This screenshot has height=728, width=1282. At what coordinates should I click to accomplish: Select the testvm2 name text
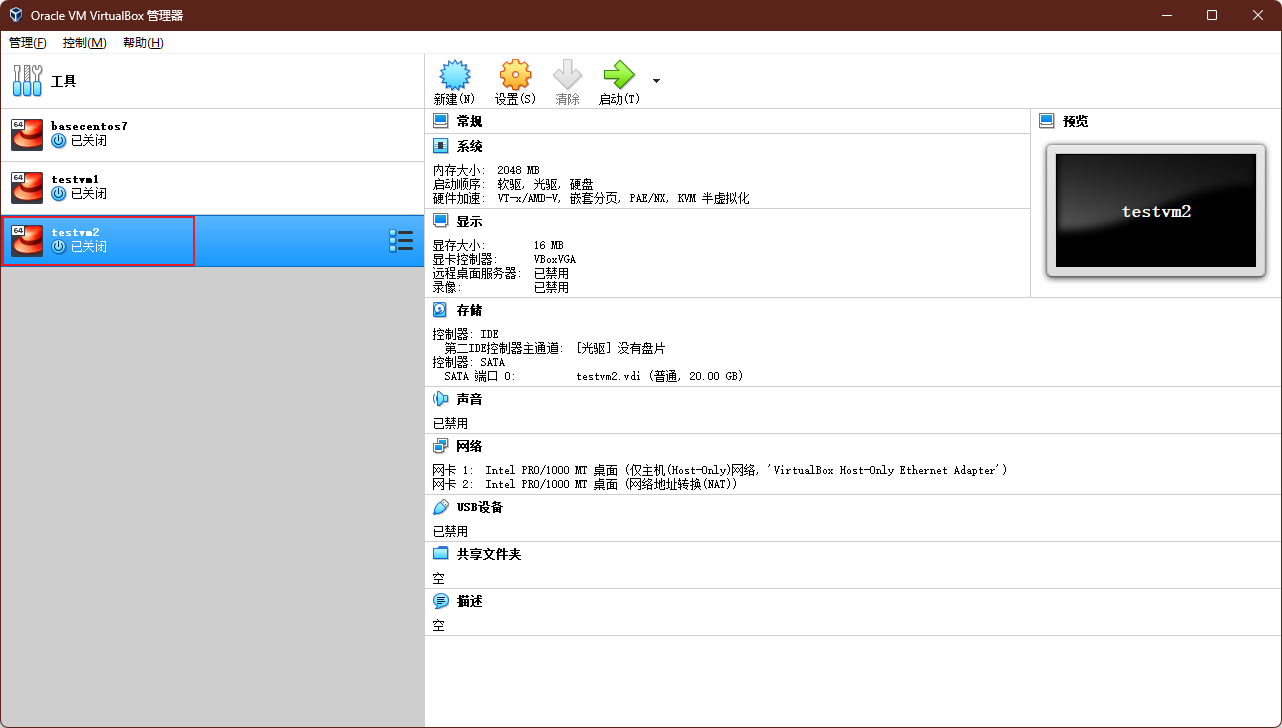pos(75,232)
